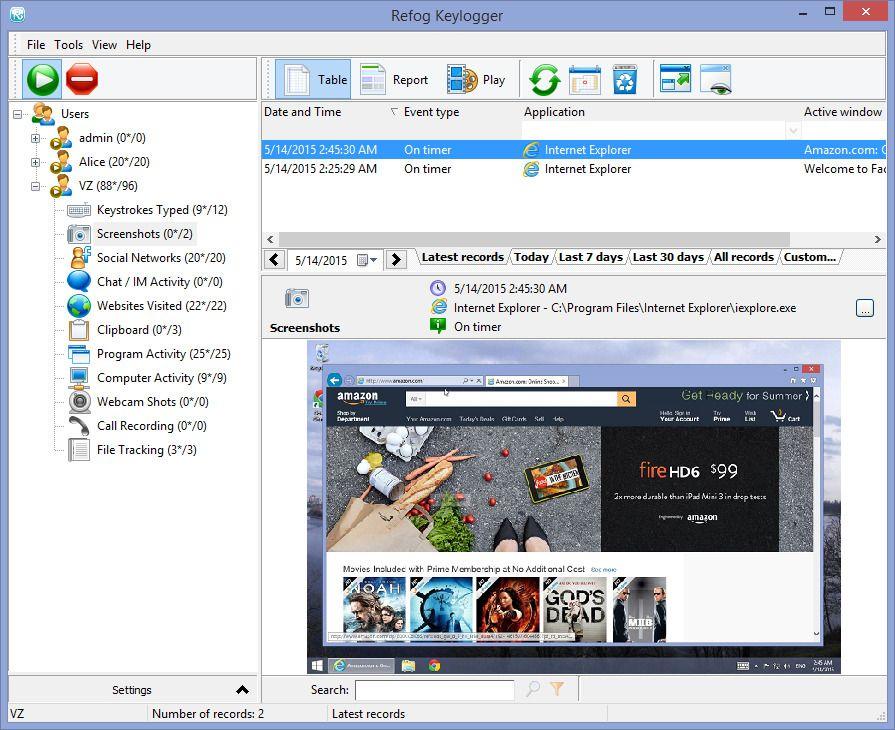Image resolution: width=895 pixels, height=730 pixels.
Task: Expand the admin user node
Action: (x=35, y=138)
